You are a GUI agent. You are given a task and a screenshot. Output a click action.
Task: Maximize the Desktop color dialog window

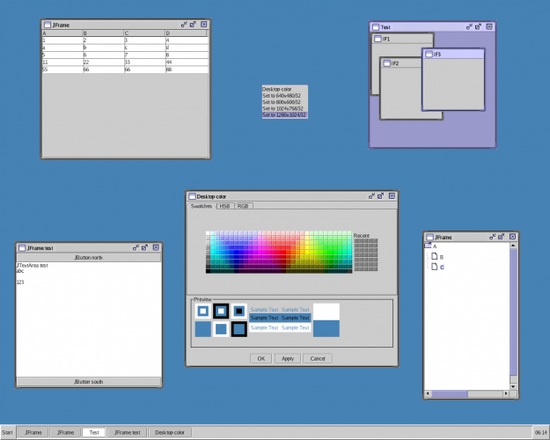(x=381, y=196)
